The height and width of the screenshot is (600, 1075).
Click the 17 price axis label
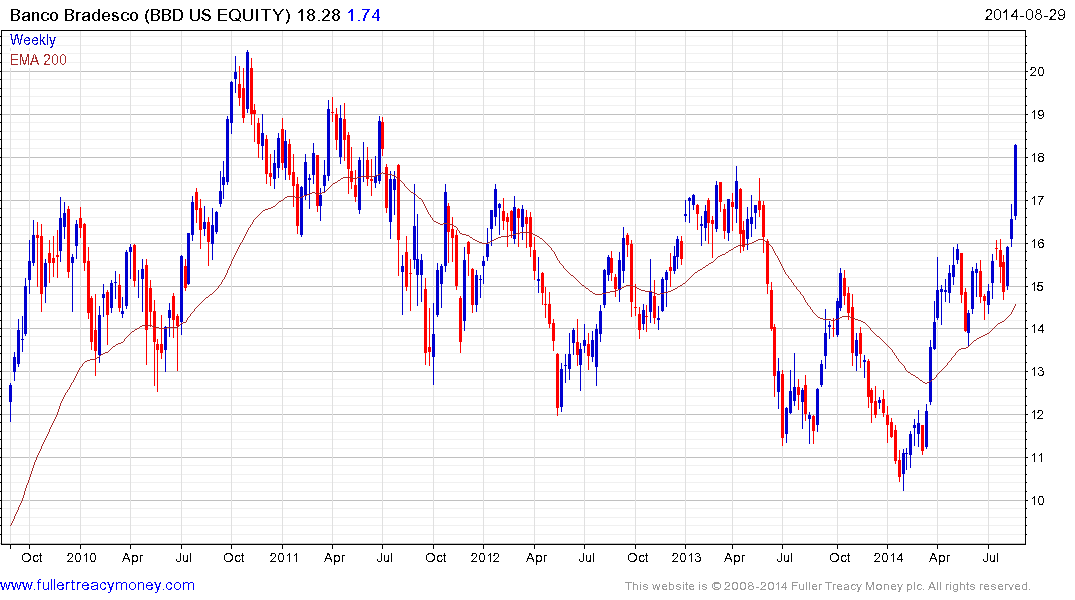1037,201
